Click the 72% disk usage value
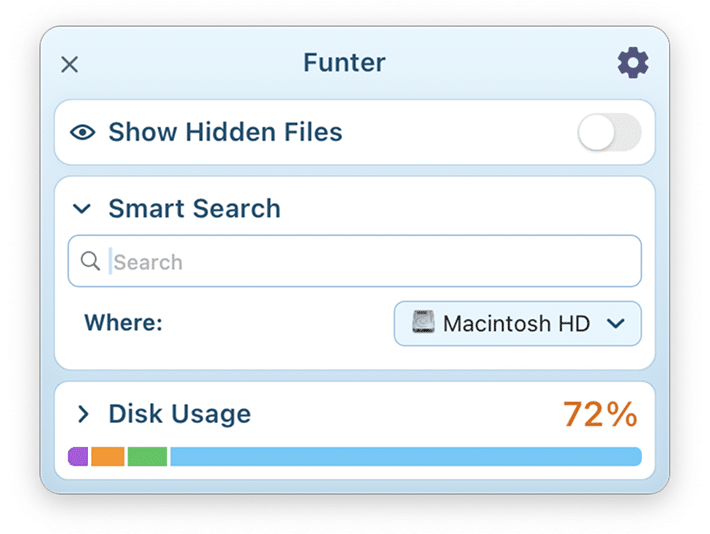 (x=600, y=414)
